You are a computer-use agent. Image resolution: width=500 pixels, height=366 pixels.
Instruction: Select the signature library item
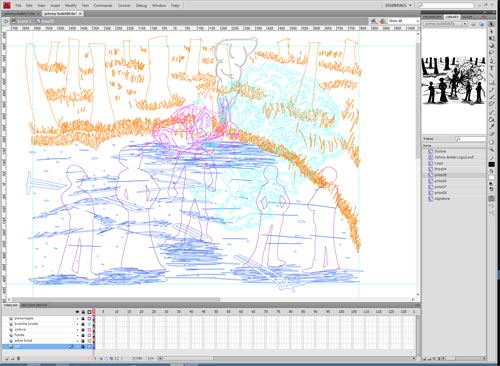tap(442, 198)
